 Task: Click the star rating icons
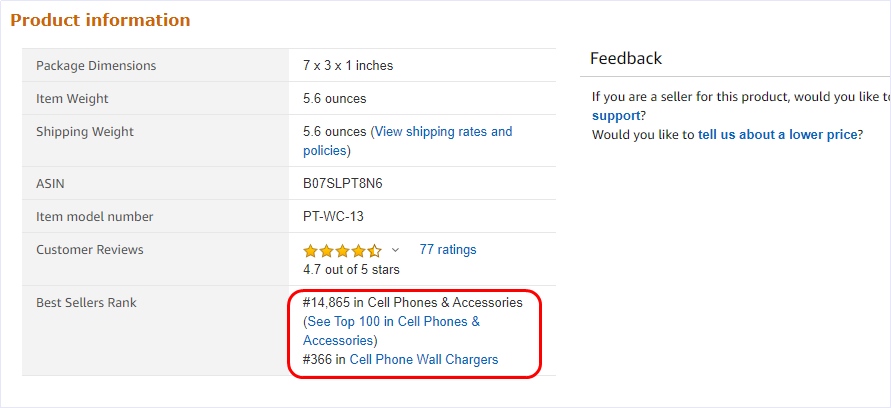pos(342,250)
